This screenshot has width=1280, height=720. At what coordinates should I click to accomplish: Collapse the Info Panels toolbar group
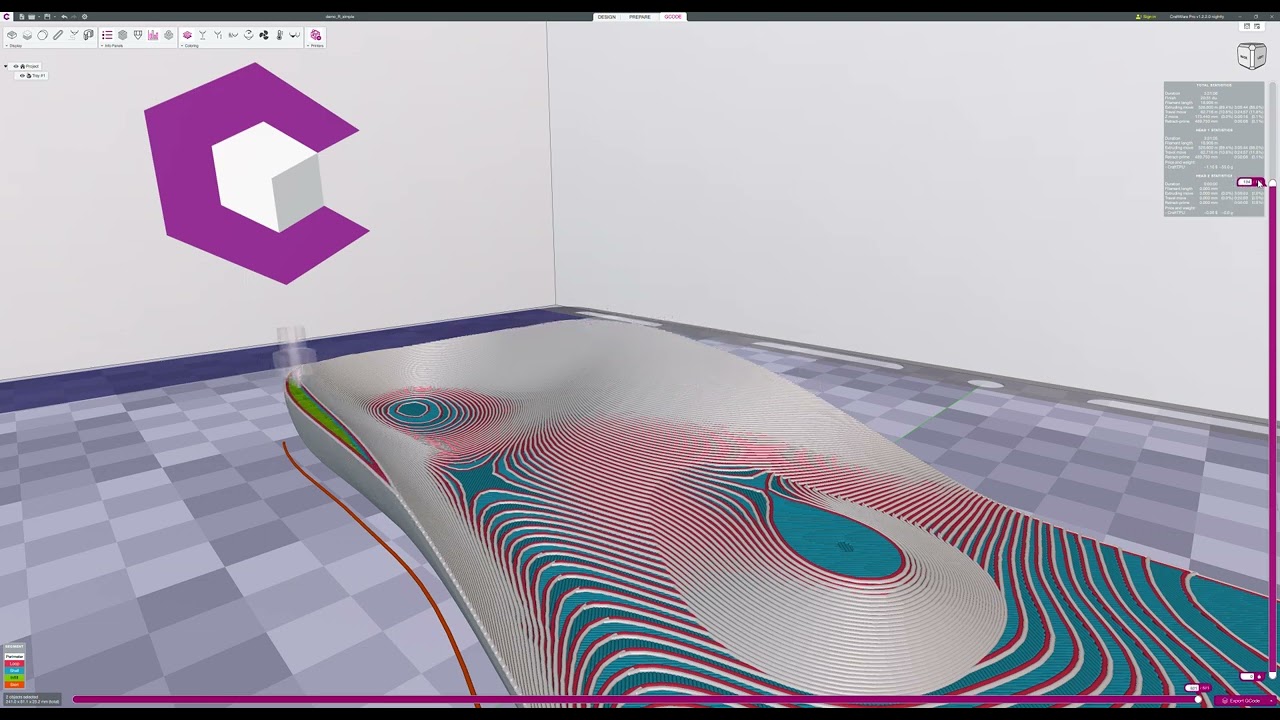(102, 45)
